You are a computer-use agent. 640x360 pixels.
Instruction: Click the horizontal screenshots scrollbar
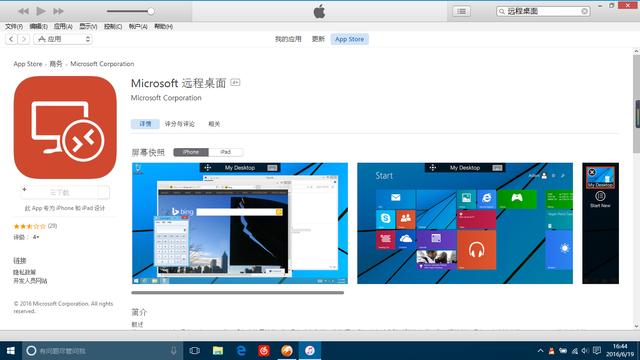point(238,293)
